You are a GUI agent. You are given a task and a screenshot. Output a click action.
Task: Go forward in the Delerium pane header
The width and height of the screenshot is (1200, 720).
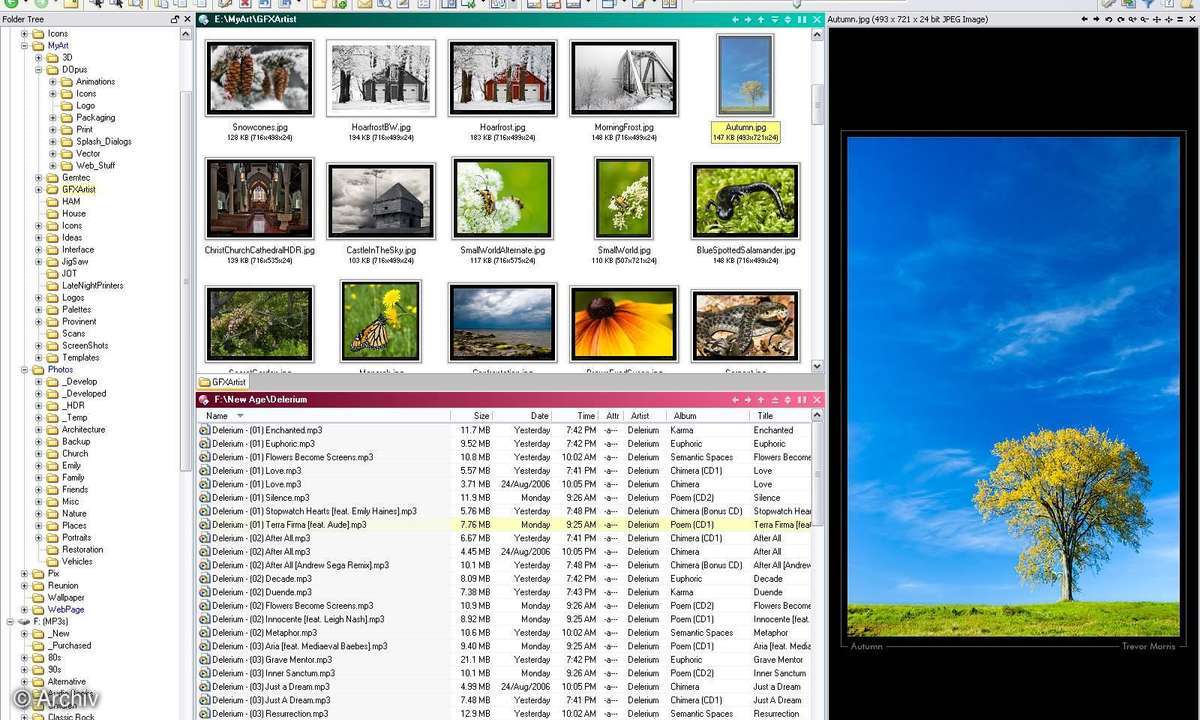click(x=747, y=399)
